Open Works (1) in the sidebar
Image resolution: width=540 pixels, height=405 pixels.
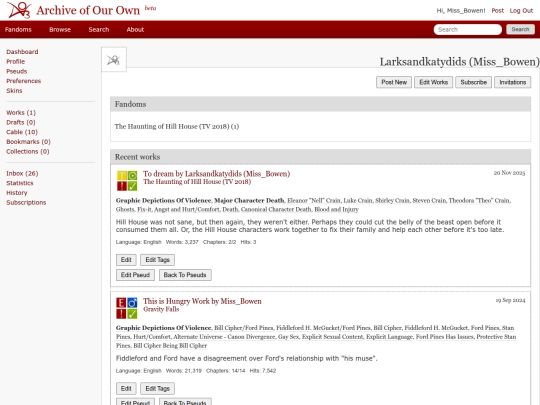pos(21,113)
